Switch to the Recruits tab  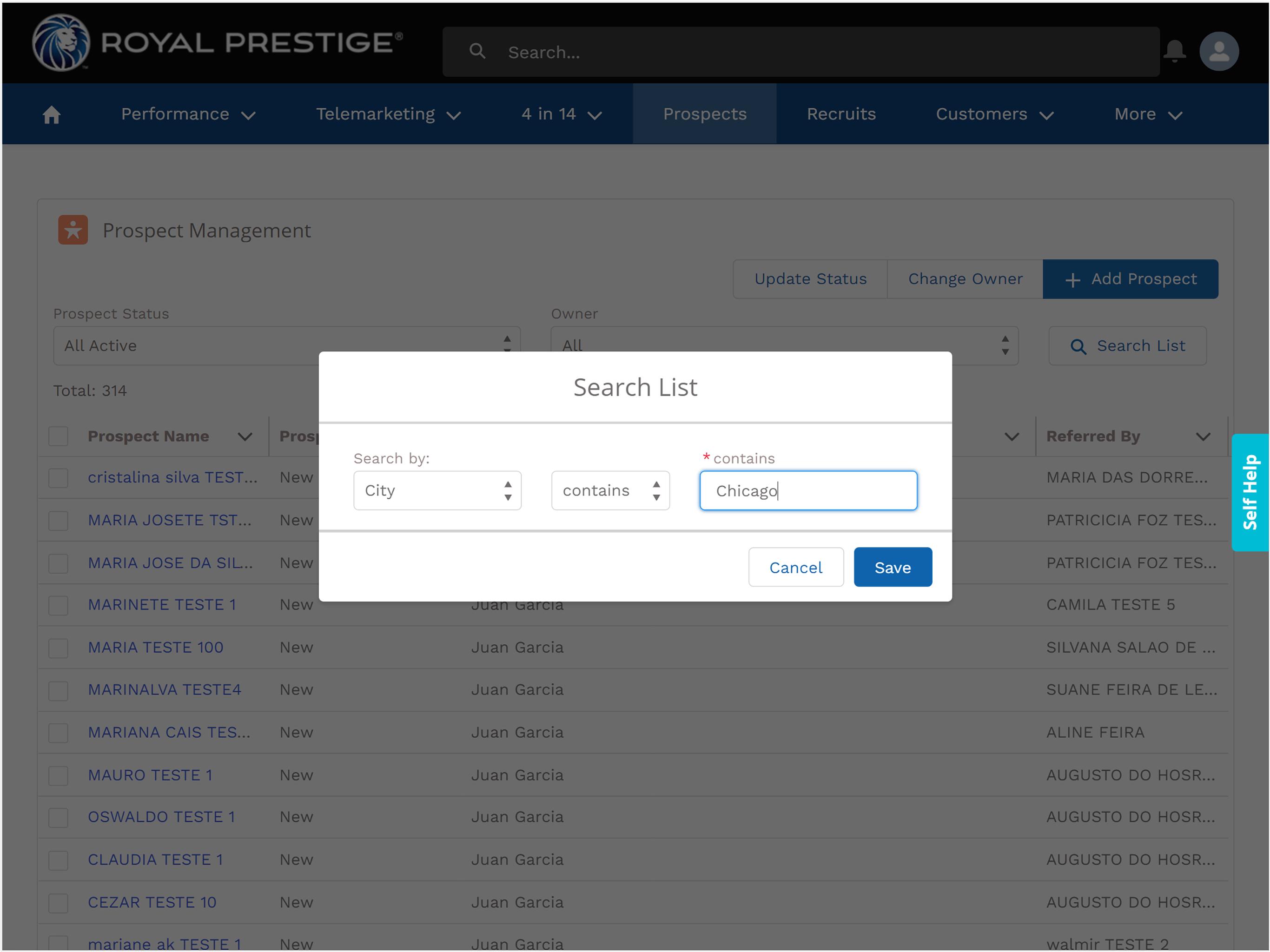[x=841, y=114]
